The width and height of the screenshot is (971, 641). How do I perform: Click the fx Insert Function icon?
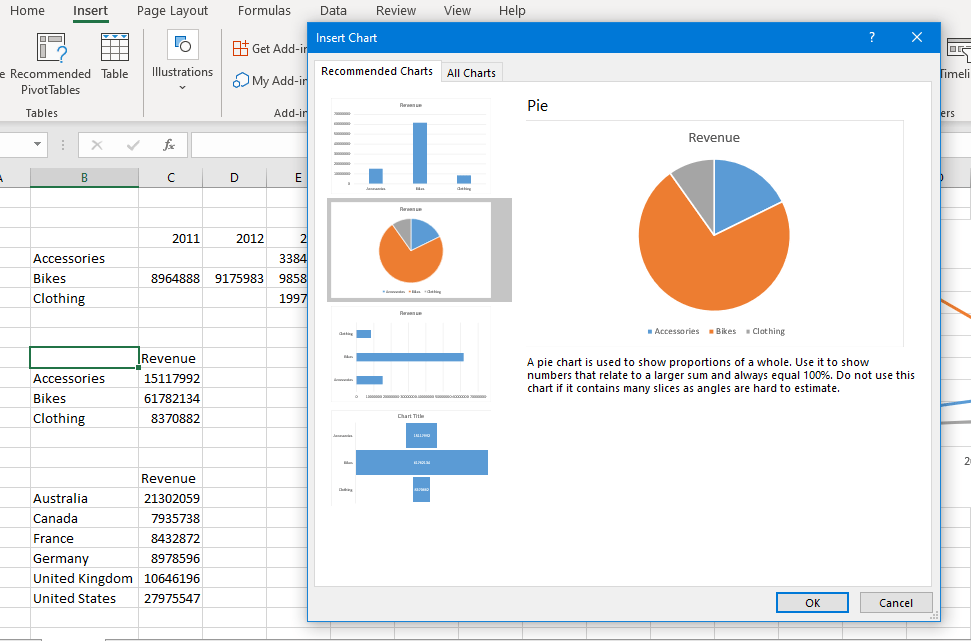pyautogui.click(x=169, y=145)
